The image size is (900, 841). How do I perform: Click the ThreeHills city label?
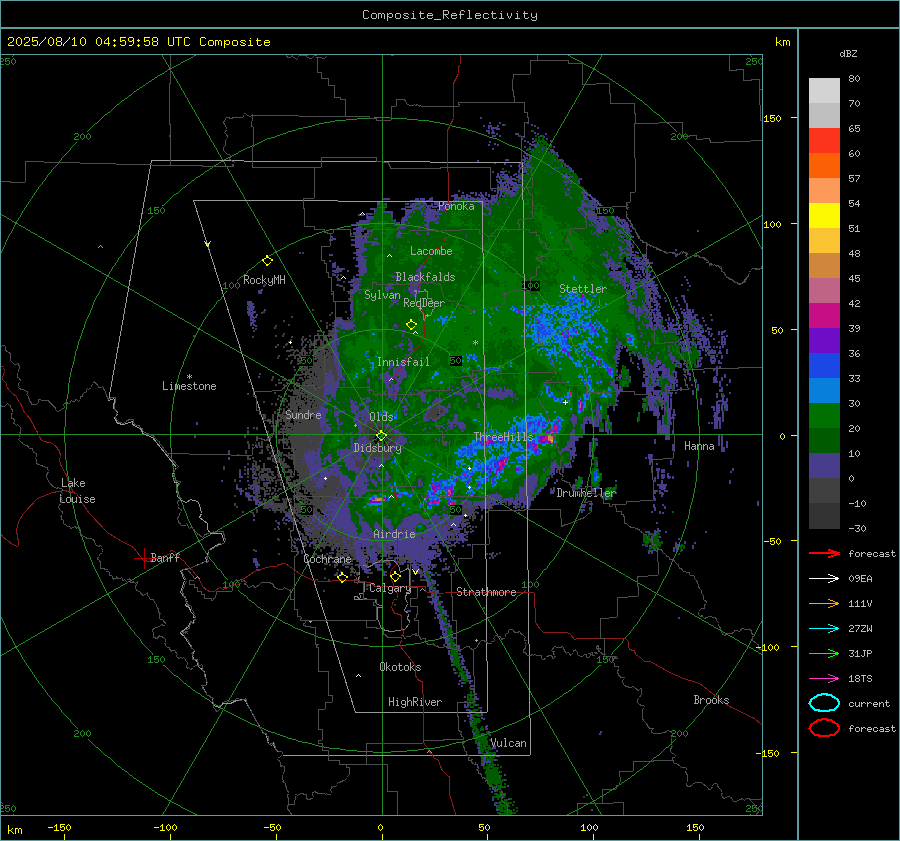pos(503,437)
